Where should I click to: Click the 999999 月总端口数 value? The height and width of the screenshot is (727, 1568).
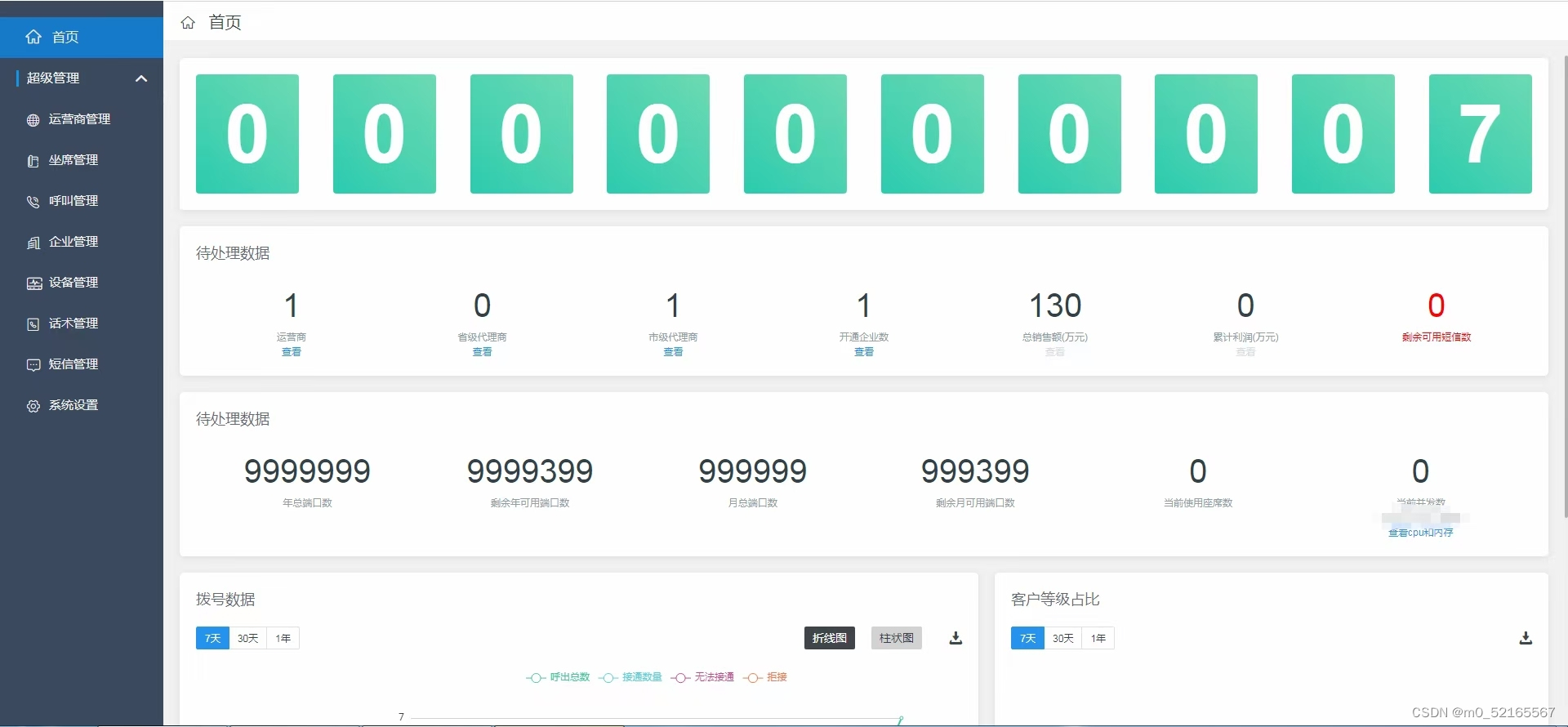click(753, 471)
